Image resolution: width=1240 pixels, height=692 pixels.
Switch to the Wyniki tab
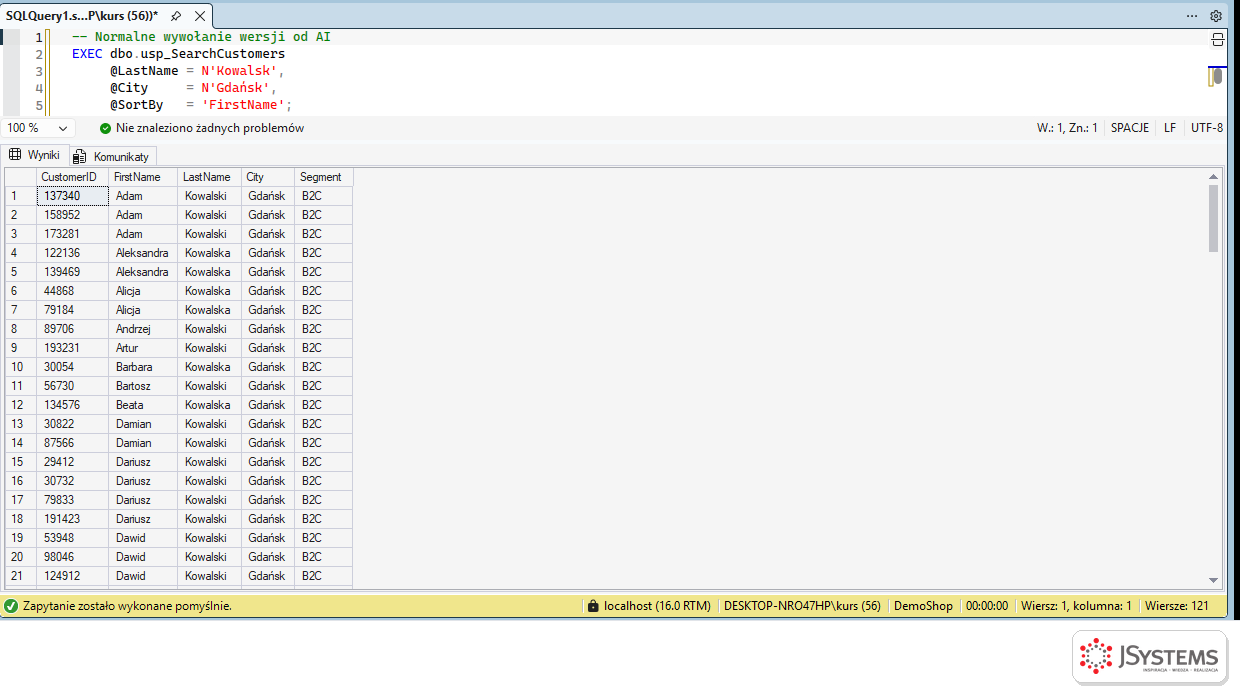(x=35, y=155)
